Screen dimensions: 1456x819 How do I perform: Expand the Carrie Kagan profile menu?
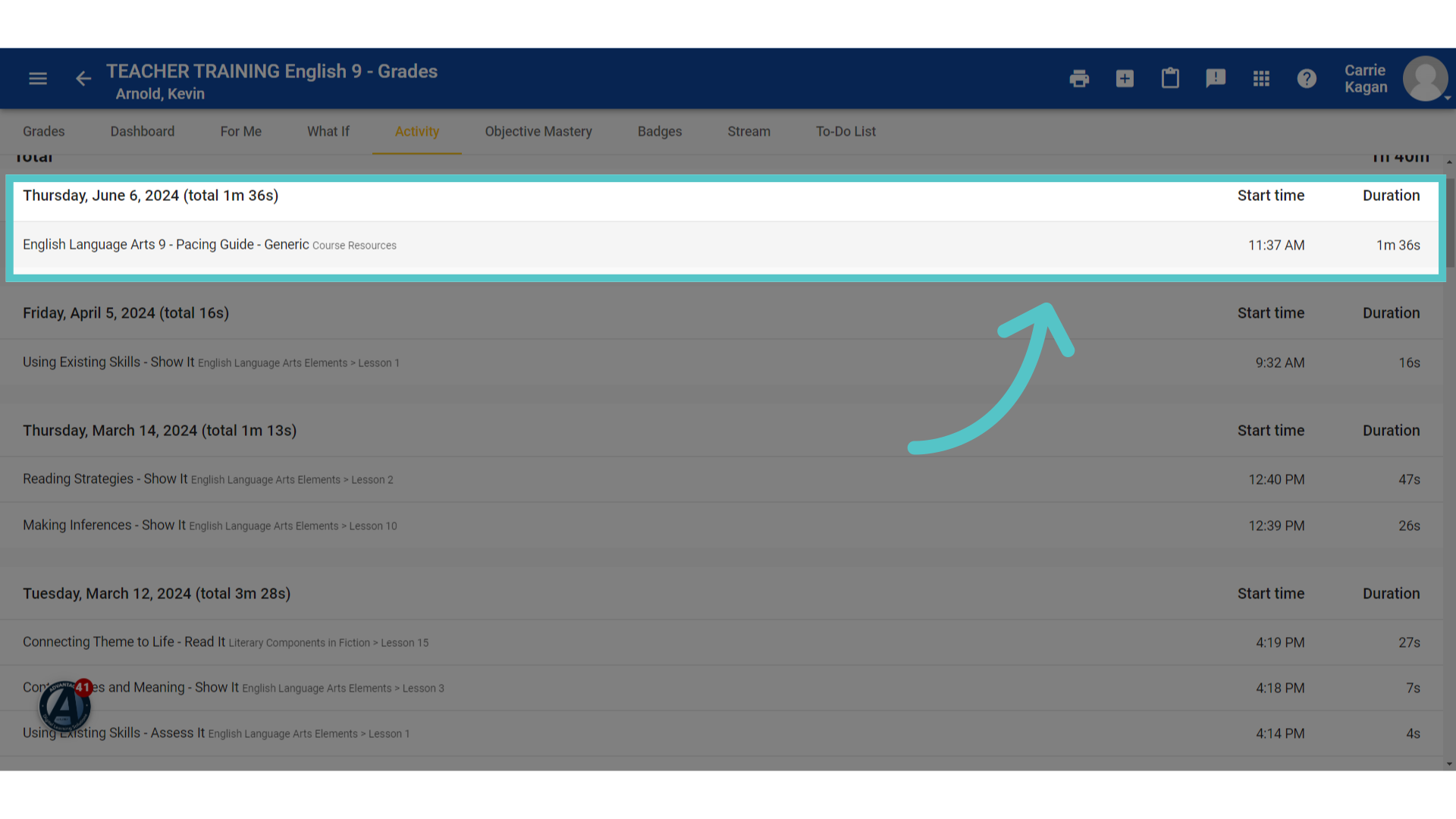[1425, 78]
